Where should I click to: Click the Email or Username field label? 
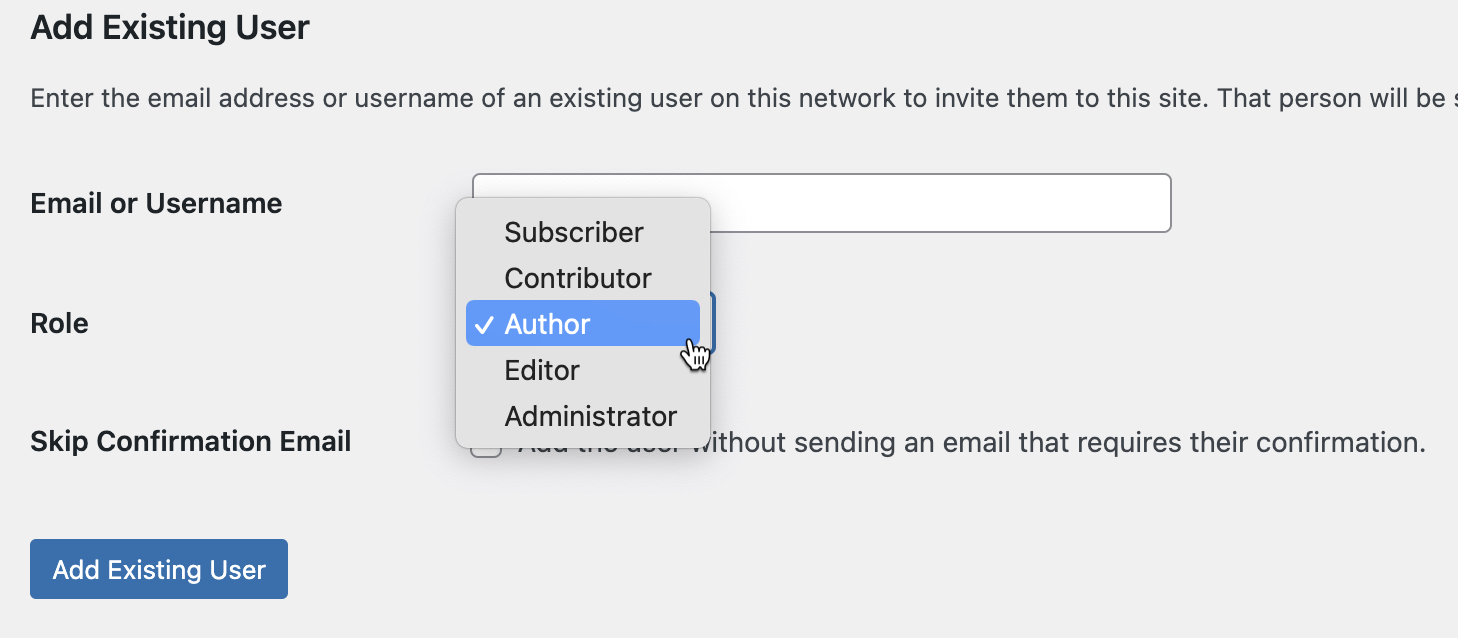(157, 204)
